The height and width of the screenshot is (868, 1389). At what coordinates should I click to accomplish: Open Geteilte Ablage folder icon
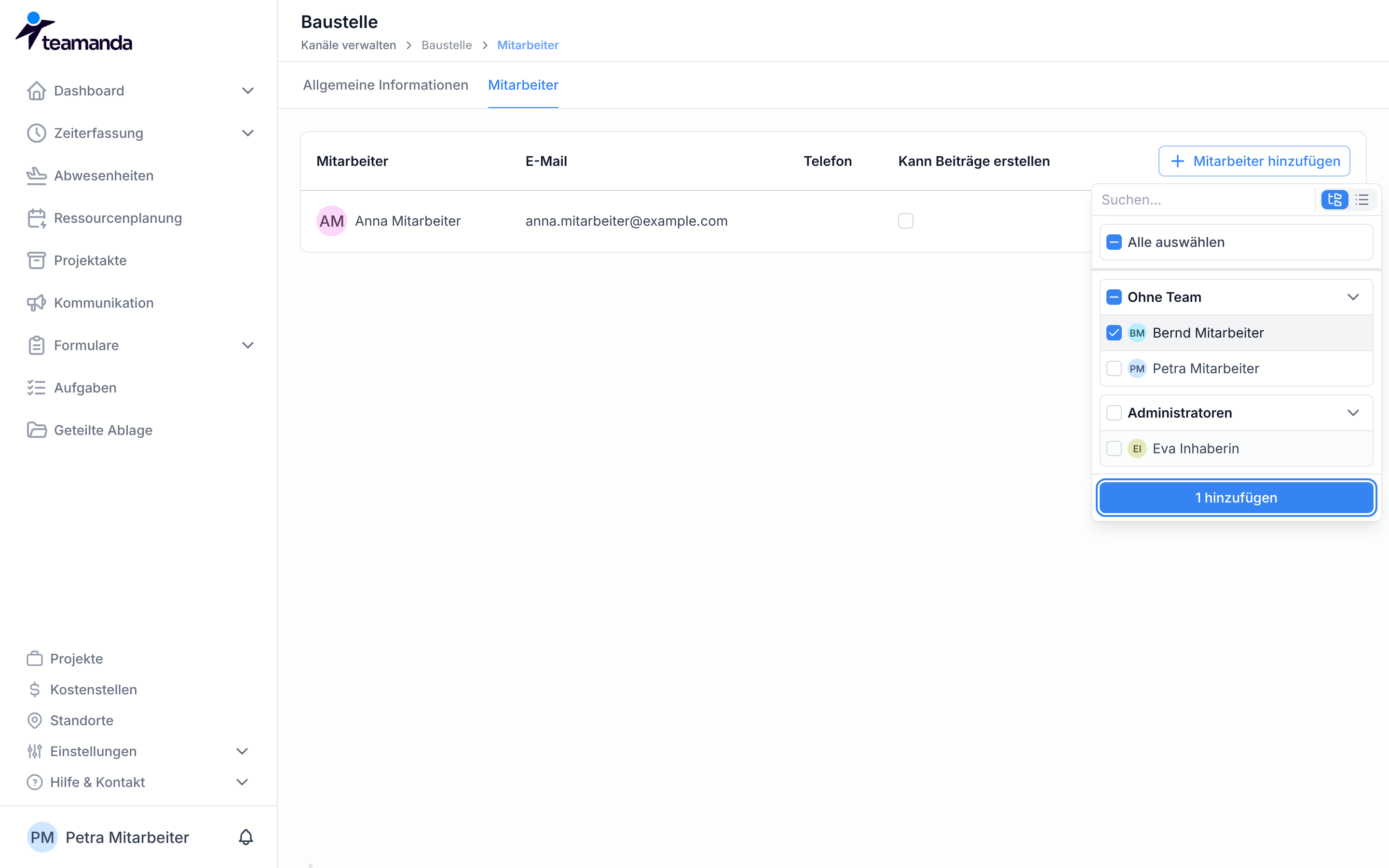36,430
